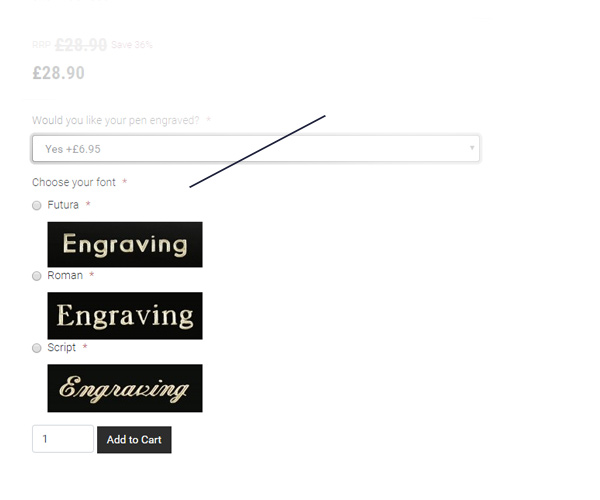The image size is (600, 500).
Task: Select the Roman radio button
Action: [37, 276]
